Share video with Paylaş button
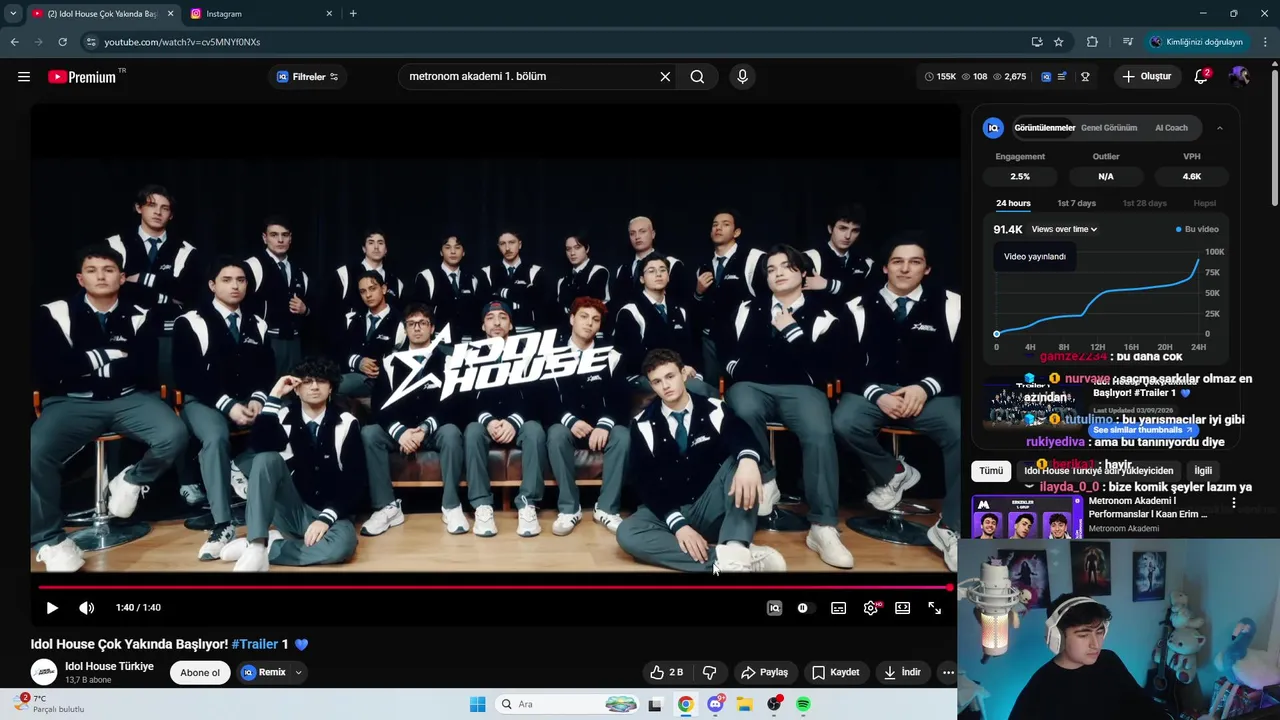The height and width of the screenshot is (720, 1280). [764, 672]
